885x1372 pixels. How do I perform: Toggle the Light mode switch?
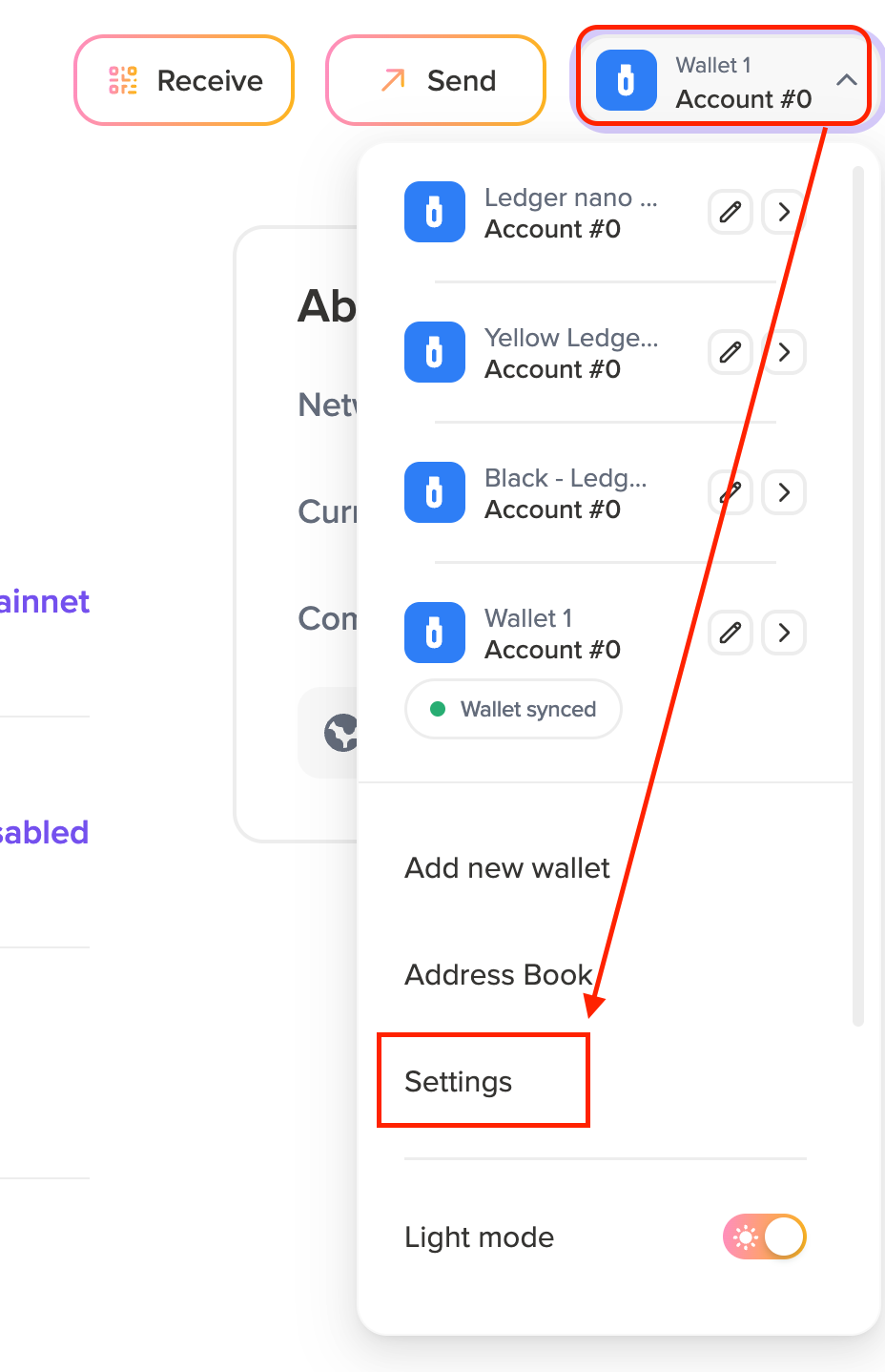[765, 1237]
